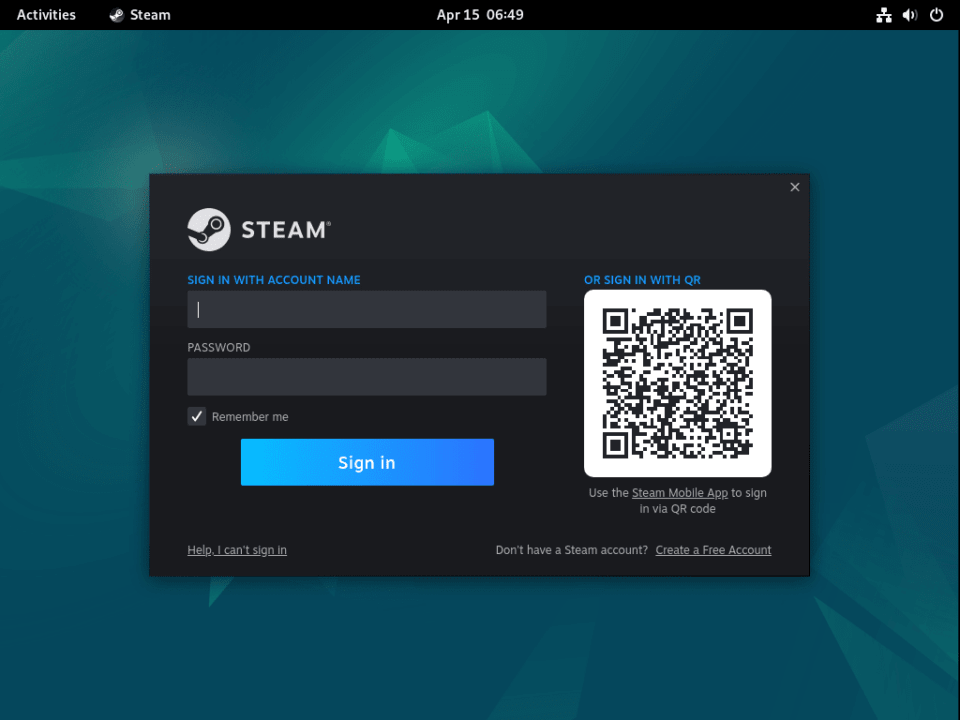Image resolution: width=960 pixels, height=720 pixels.
Task: Click the network status icon in top bar
Action: (x=884, y=15)
